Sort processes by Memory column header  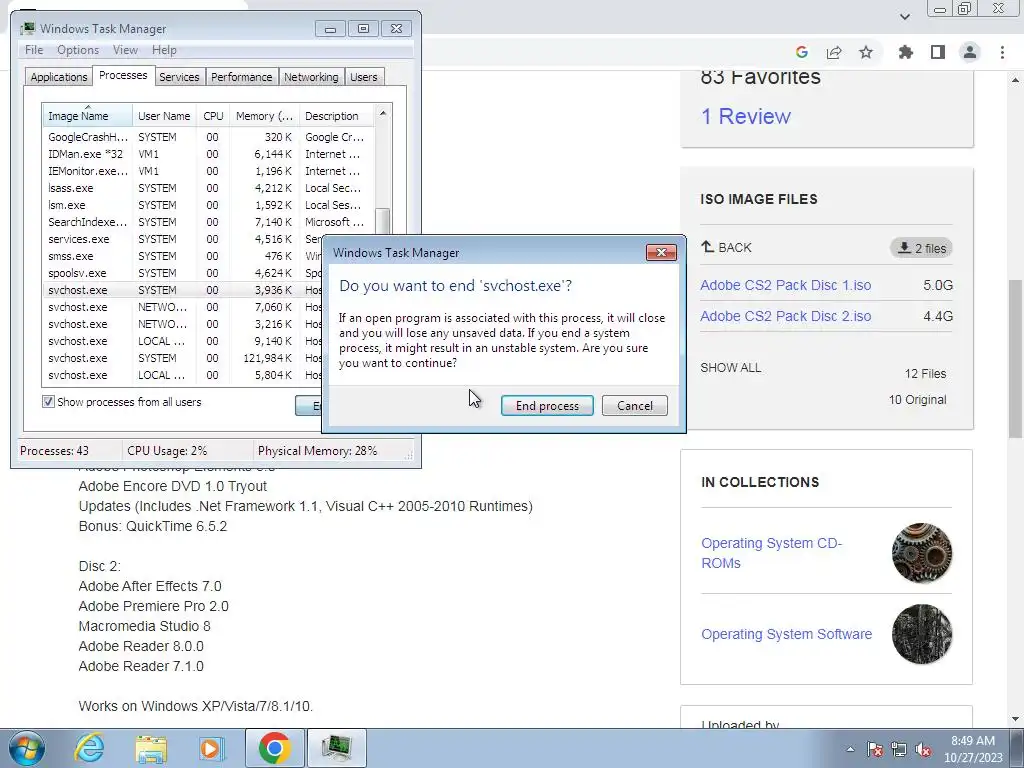pos(264,116)
